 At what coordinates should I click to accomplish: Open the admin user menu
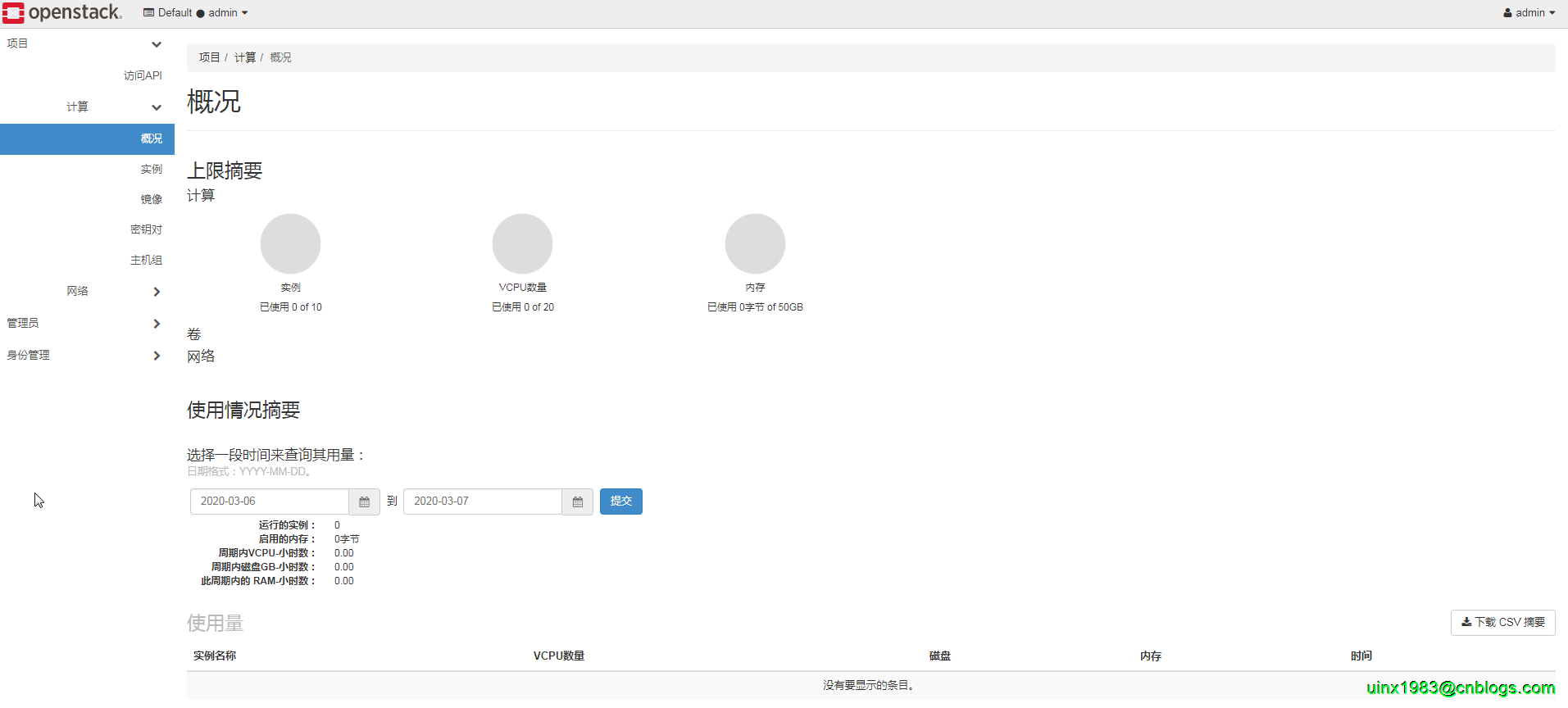coord(1529,13)
